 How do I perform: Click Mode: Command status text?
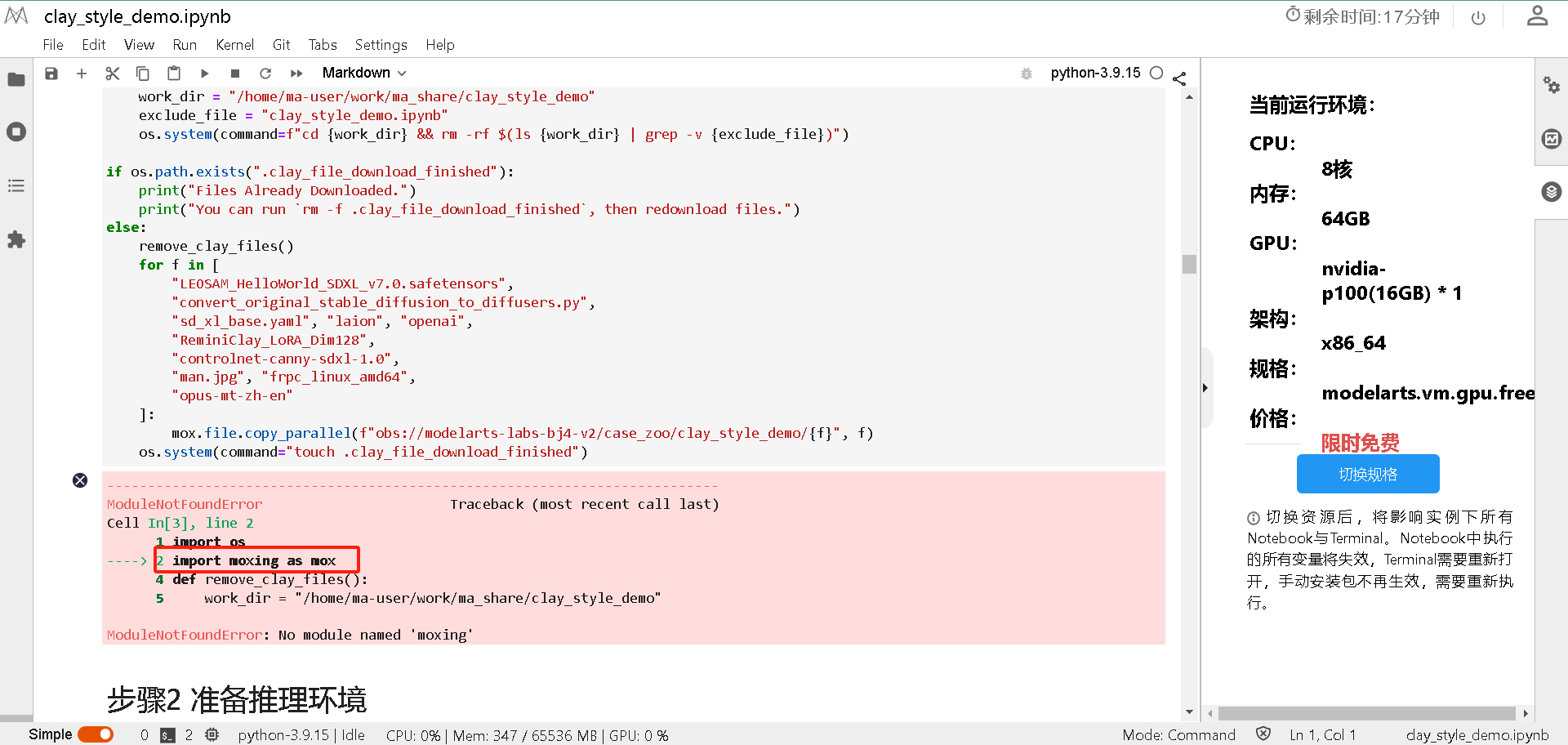(1179, 735)
